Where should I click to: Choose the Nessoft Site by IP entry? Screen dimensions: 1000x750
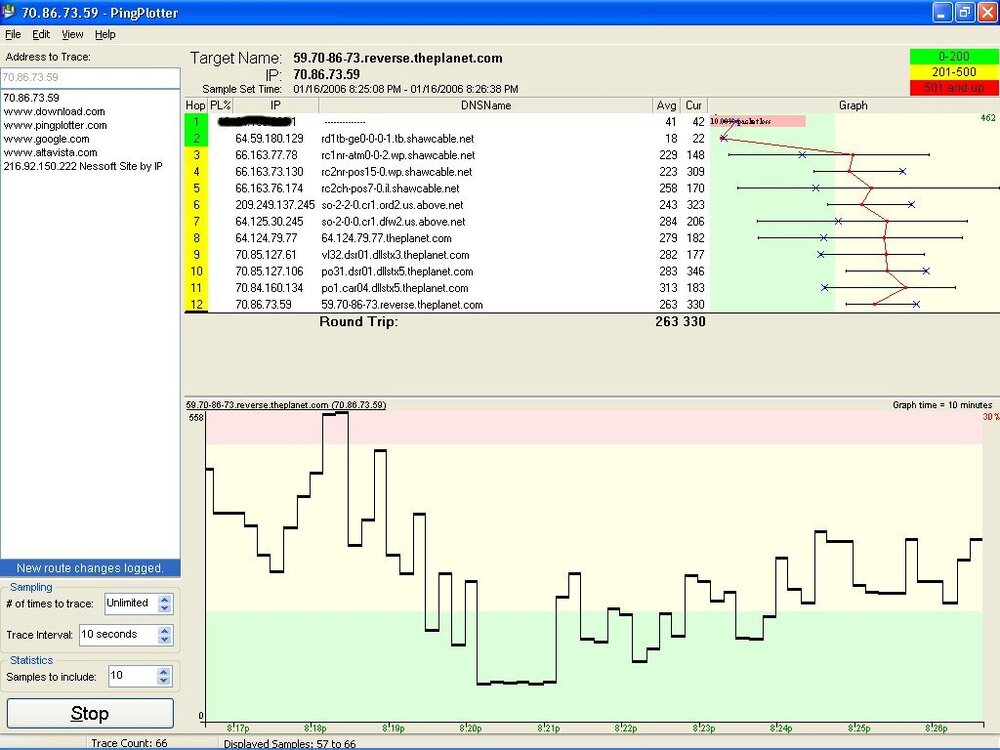pos(83,166)
